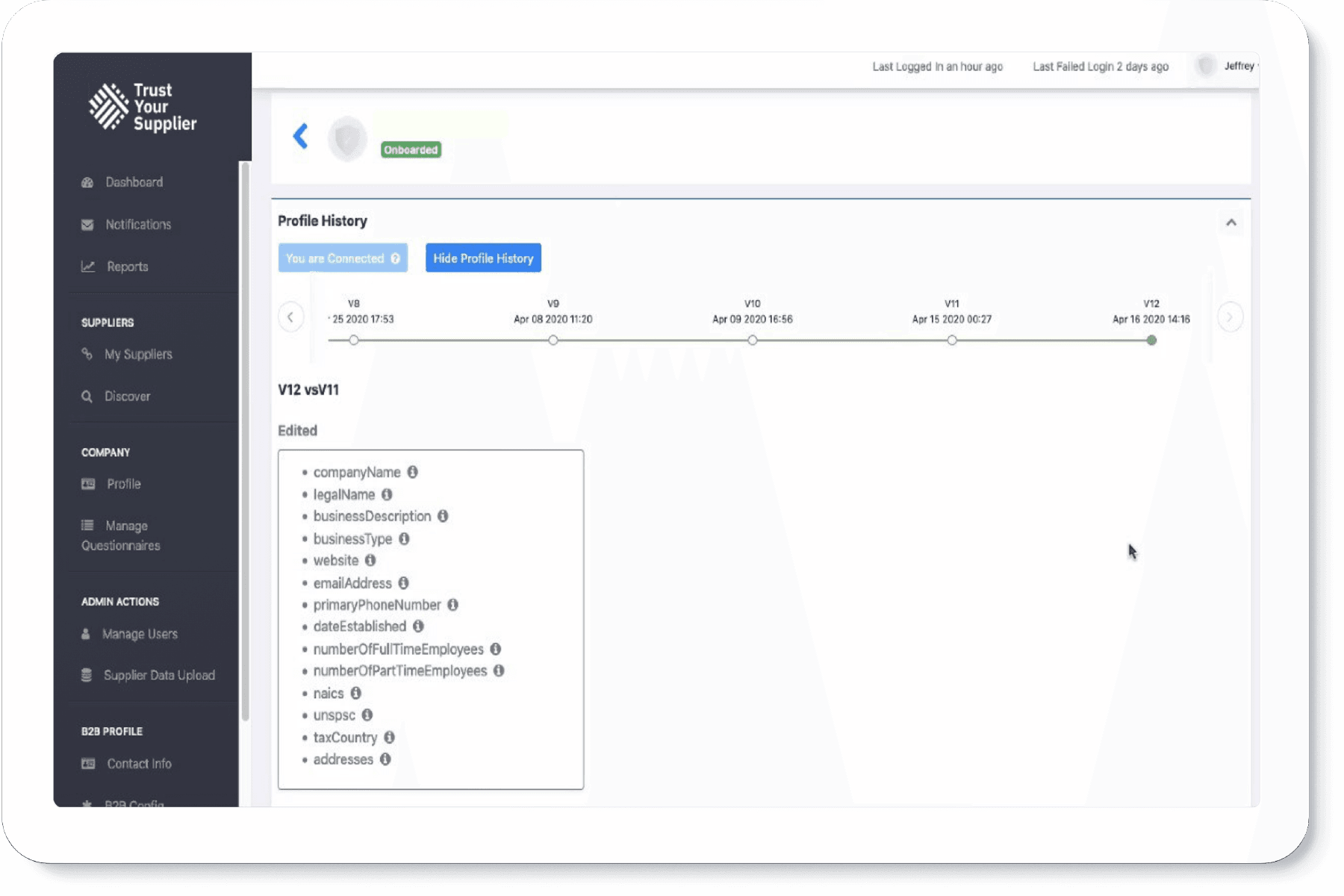Click the sidebar vertical scrollbar
The image size is (1344, 896).
pyautogui.click(x=245, y=442)
